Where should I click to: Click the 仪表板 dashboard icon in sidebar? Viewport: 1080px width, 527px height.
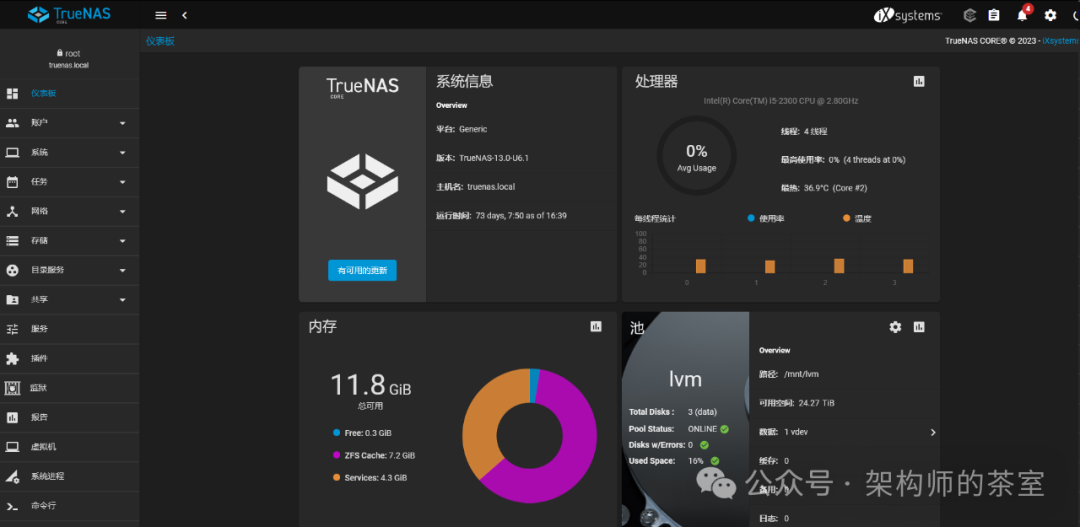coord(12,93)
